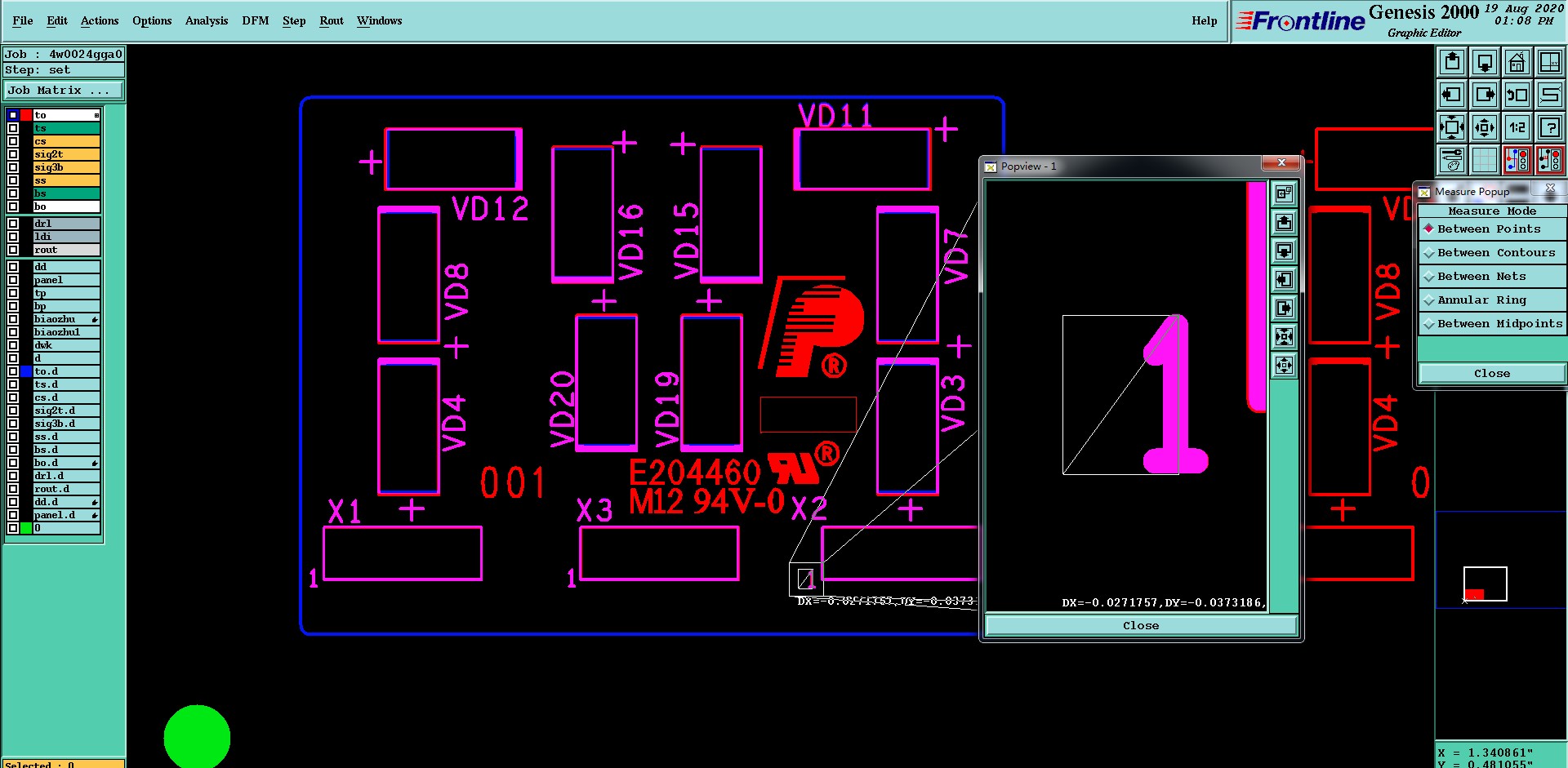
Task: Select layer name biaozhu1 in the layer list
Action: point(66,332)
